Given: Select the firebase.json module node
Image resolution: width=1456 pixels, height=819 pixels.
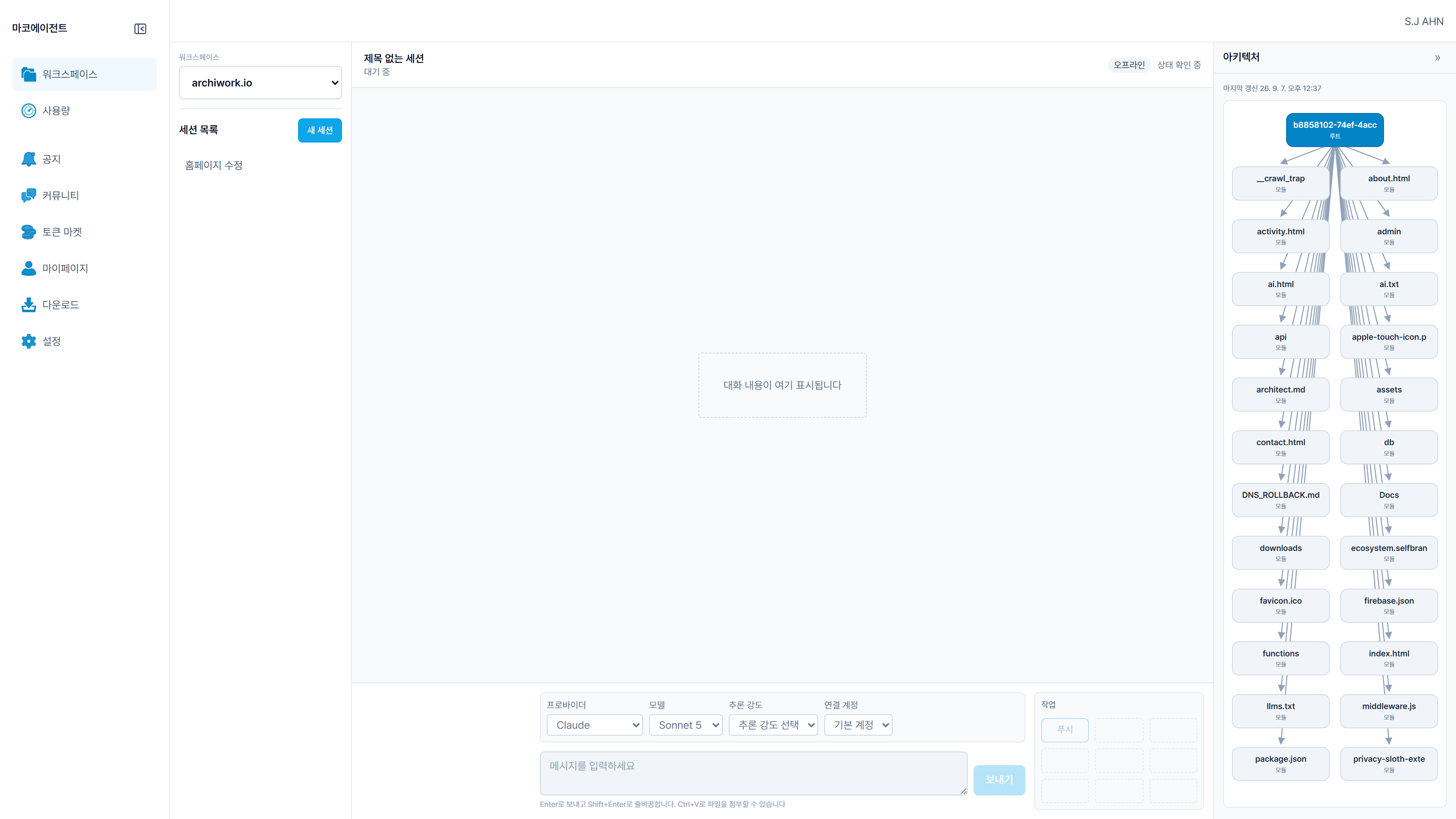Looking at the screenshot, I should point(1389,606).
